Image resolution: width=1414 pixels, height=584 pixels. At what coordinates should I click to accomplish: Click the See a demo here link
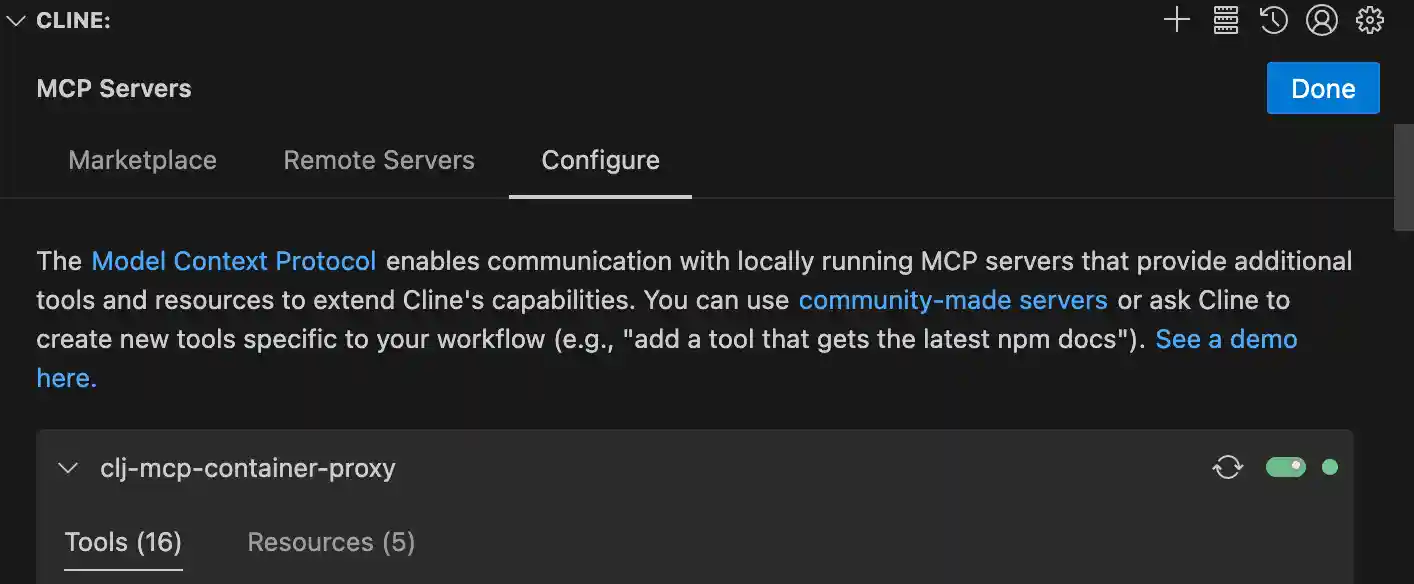(1226, 339)
